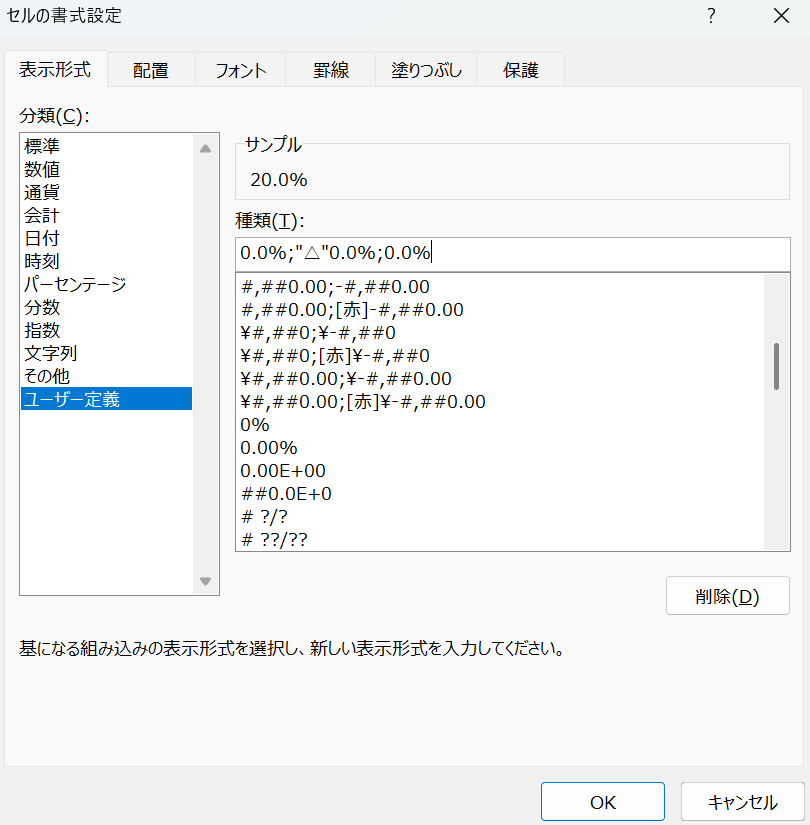Viewport: 810px width, 825px height.
Task: Choose the 0.00E+00 format entry
Action: click(x=283, y=470)
